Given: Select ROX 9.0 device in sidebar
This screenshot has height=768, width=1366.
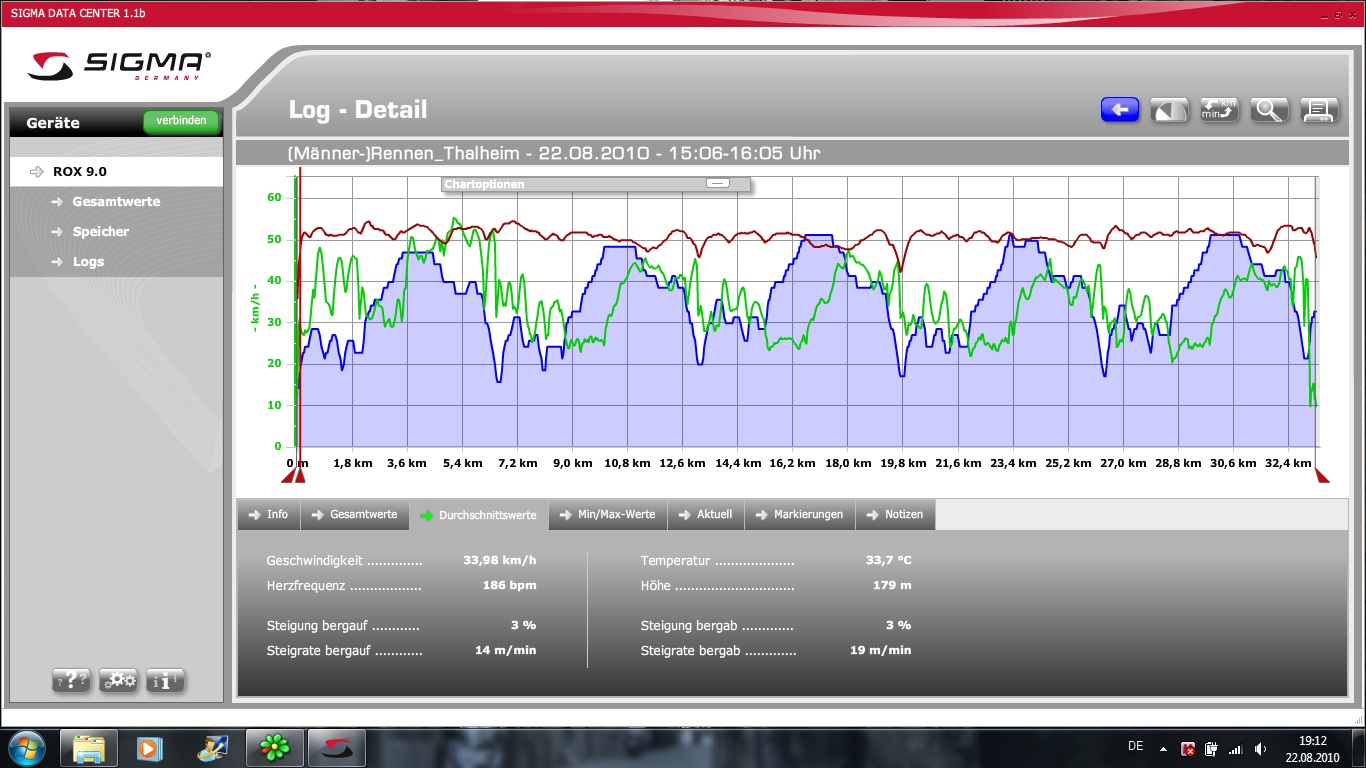Looking at the screenshot, I should pyautogui.click(x=80, y=172).
